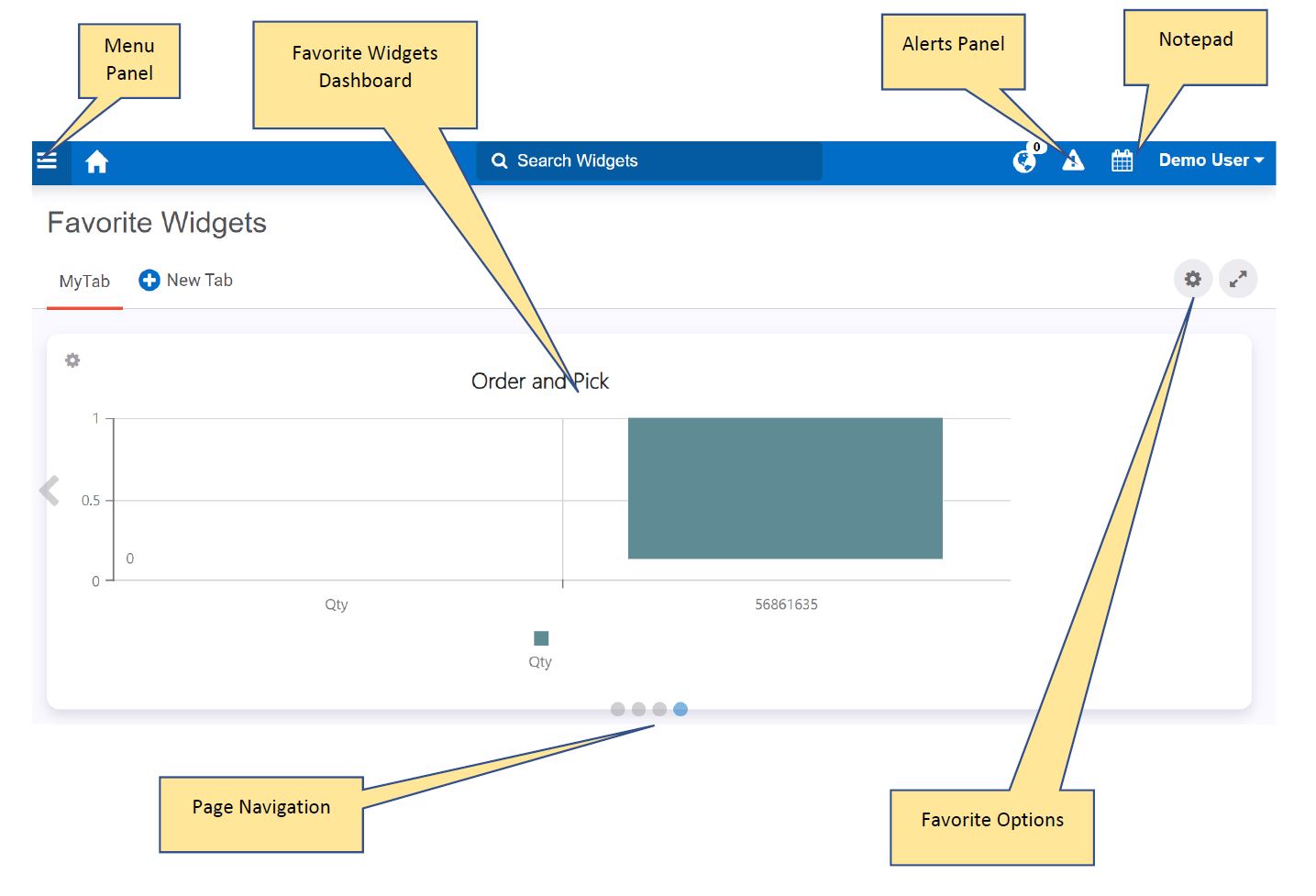
Task: Switch to the MyTab tab
Action: click(x=84, y=282)
